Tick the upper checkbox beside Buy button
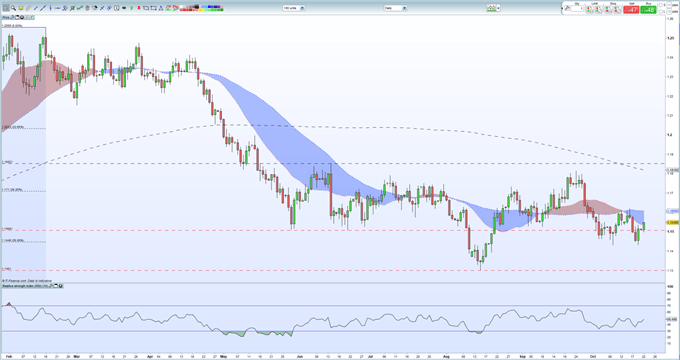 tap(660, 5)
